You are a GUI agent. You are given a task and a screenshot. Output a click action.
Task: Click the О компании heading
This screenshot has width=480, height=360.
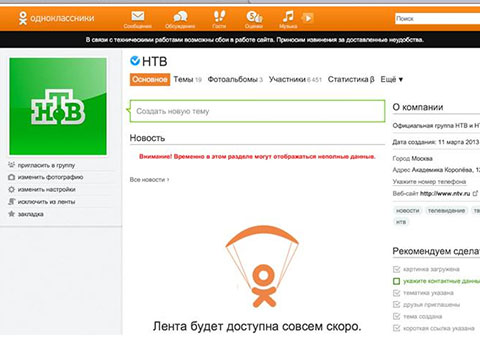click(418, 107)
